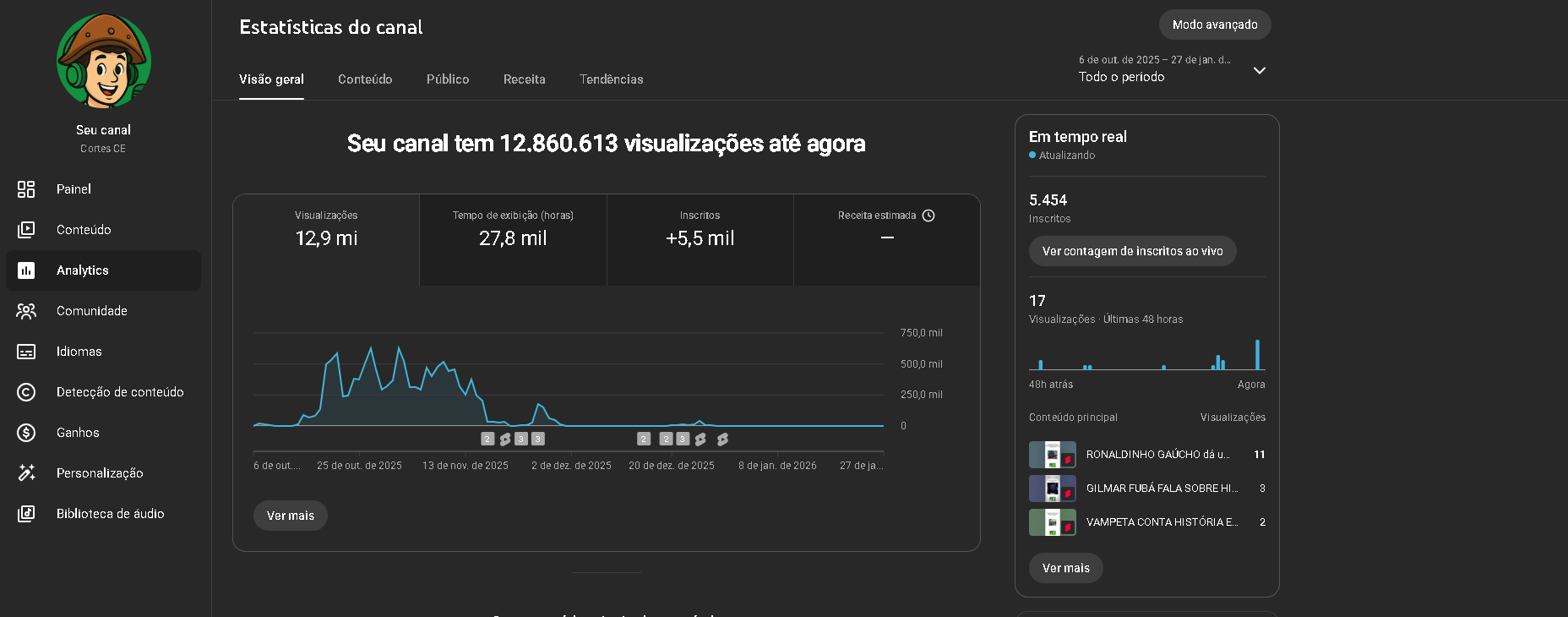Select the Receita tab
The width and height of the screenshot is (1568, 617).
point(524,79)
